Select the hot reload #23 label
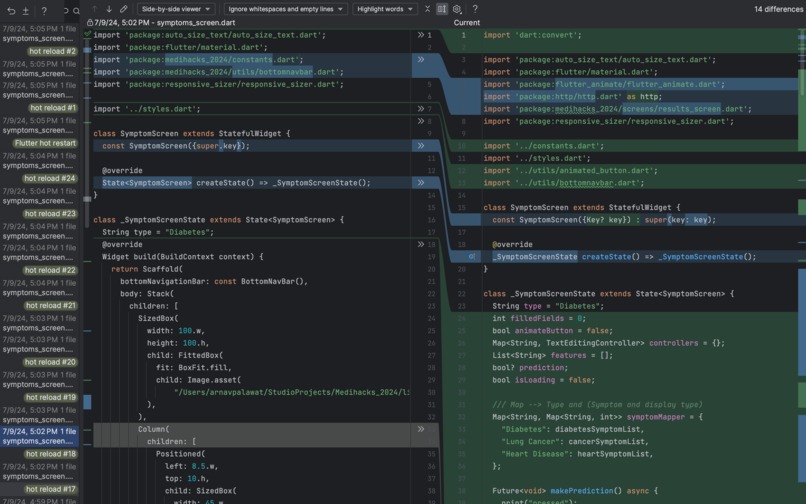 pyautogui.click(x=50, y=214)
